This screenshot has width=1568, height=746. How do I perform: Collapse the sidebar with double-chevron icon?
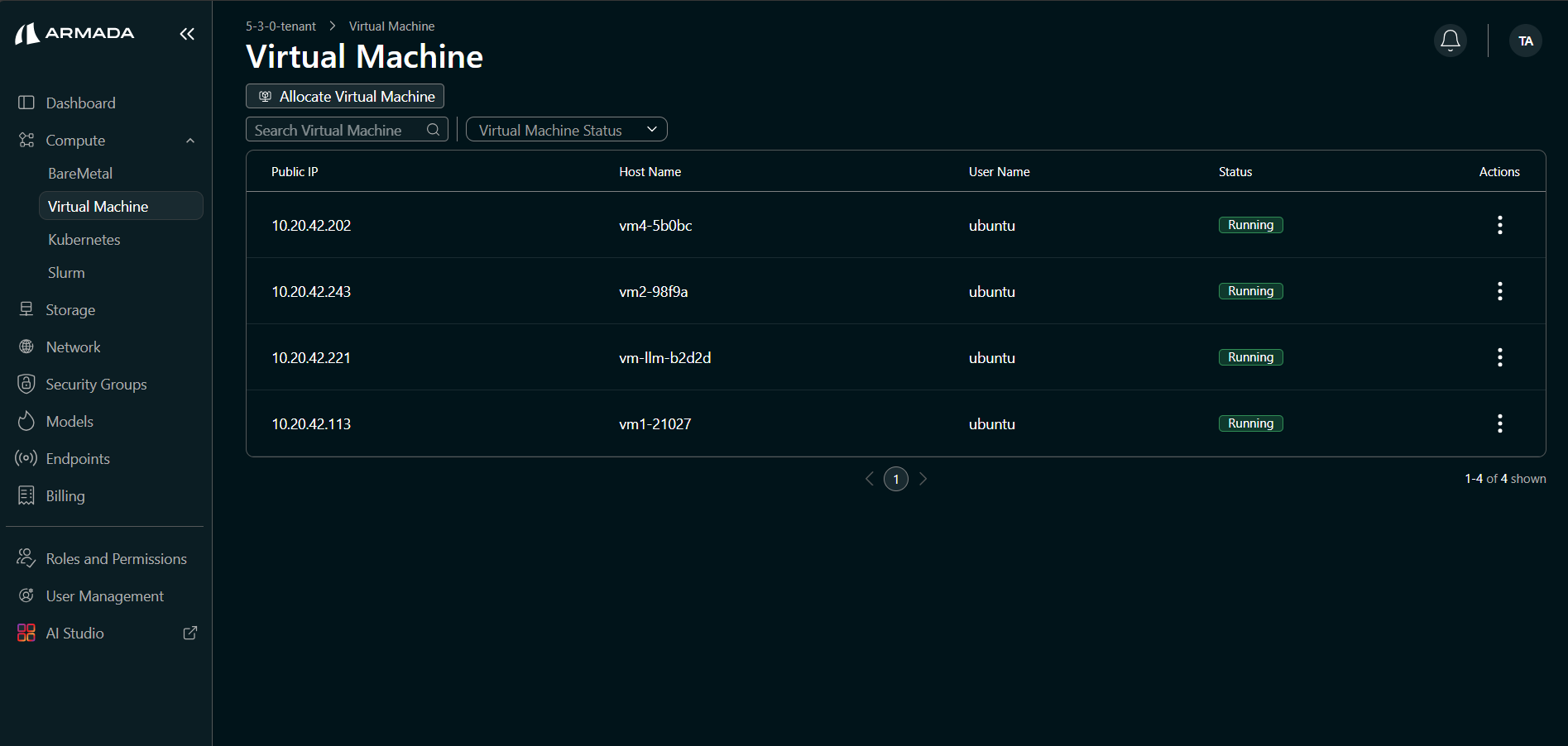tap(187, 34)
